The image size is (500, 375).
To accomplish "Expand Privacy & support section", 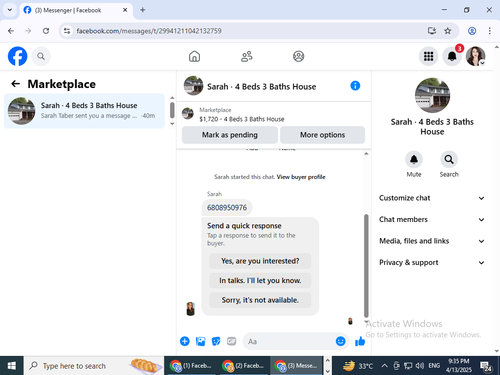I will tap(432, 262).
